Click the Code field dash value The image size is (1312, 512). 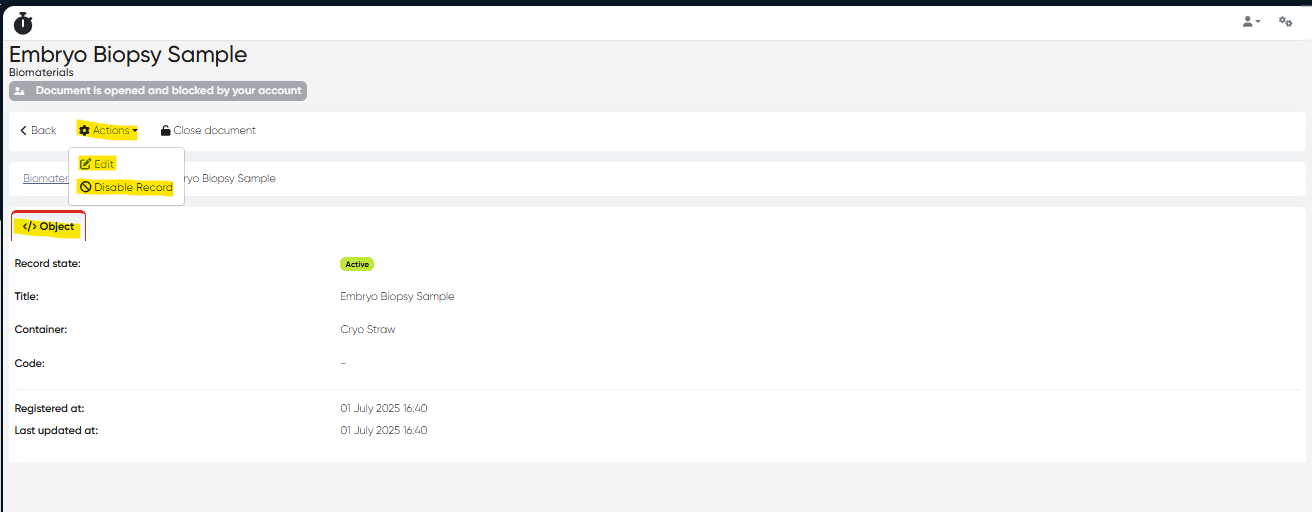coord(343,363)
